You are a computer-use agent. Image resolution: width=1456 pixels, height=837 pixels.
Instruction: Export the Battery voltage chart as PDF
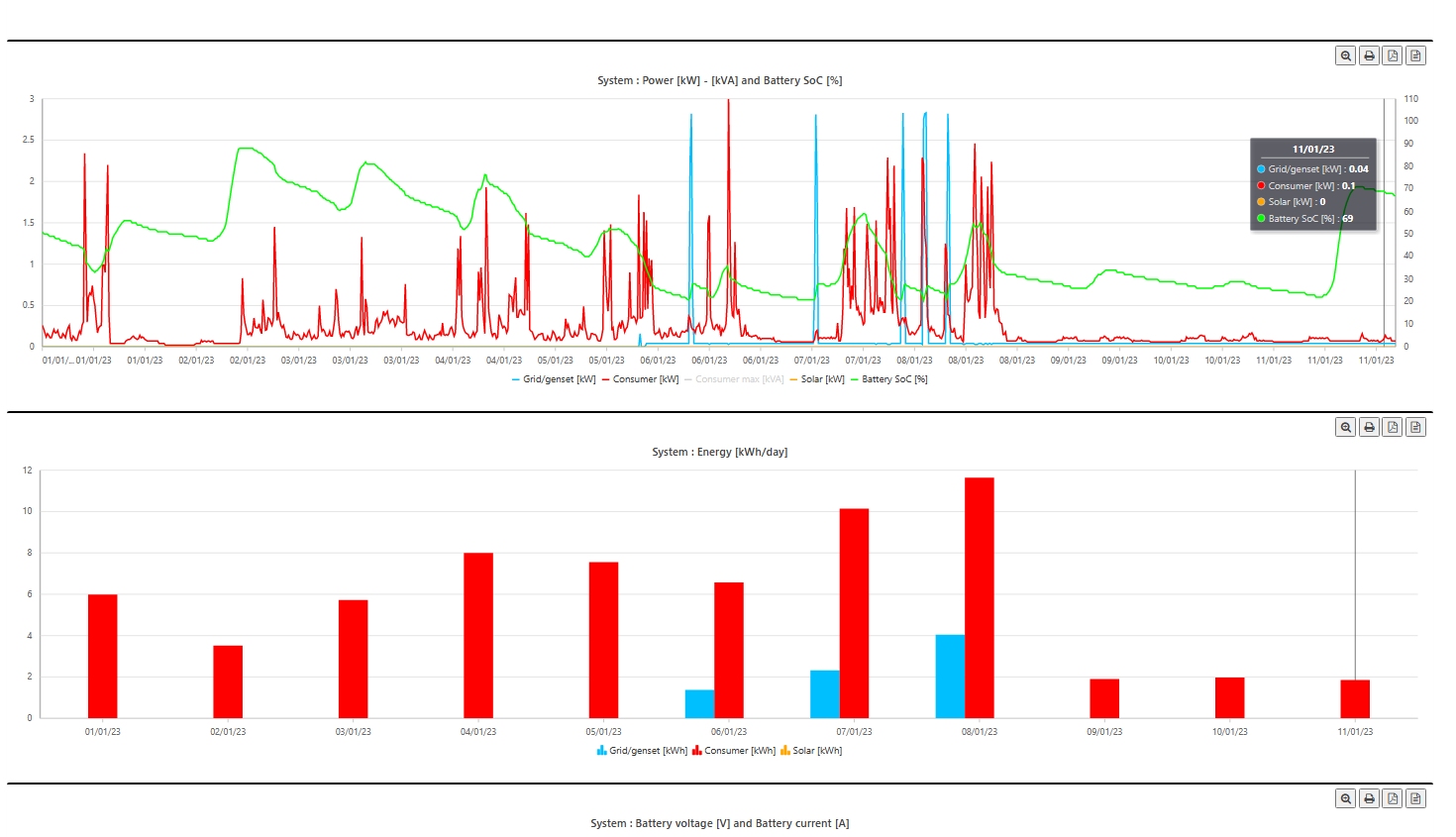(1393, 798)
